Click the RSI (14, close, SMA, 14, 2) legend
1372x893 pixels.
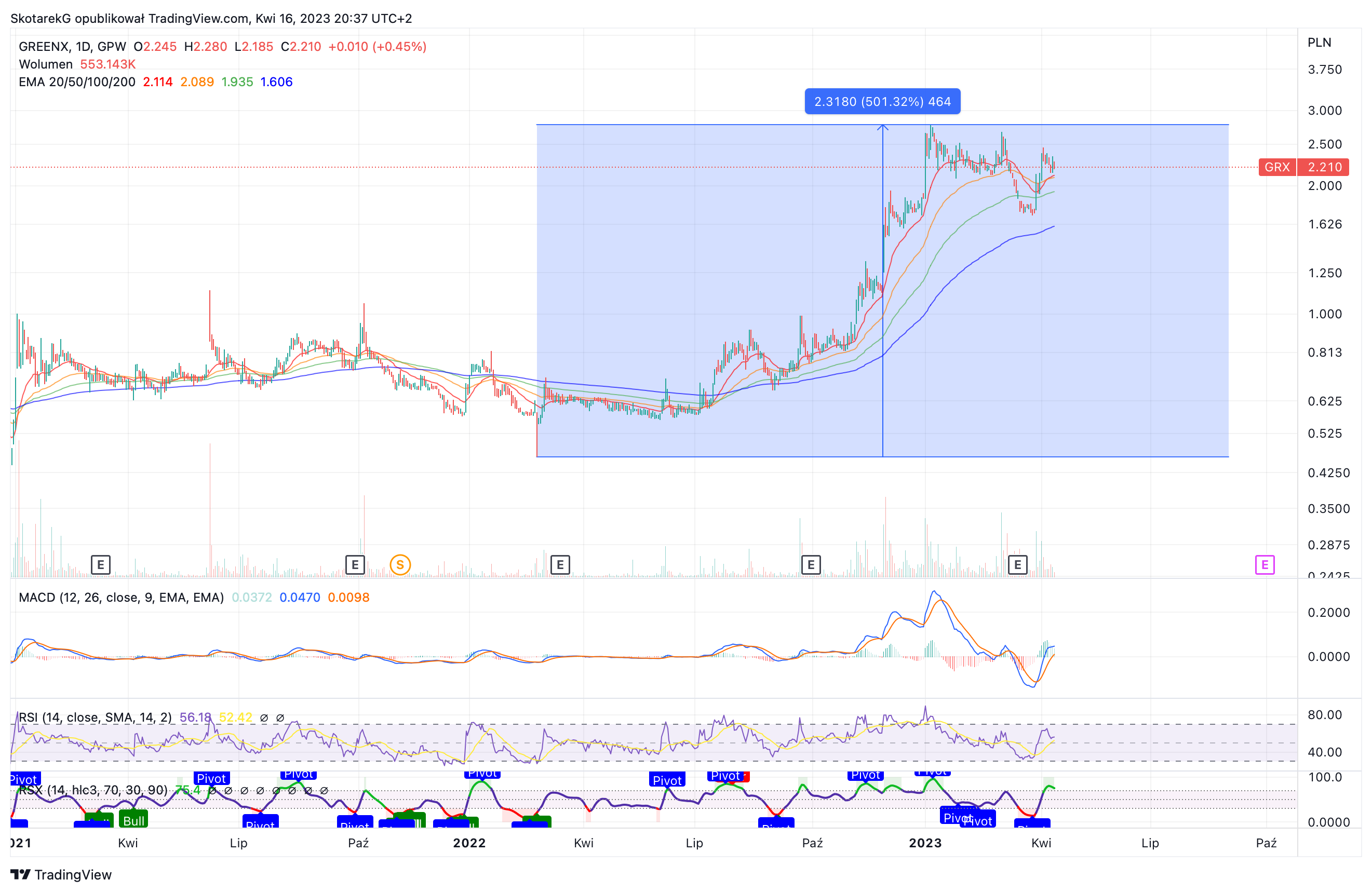click(95, 717)
